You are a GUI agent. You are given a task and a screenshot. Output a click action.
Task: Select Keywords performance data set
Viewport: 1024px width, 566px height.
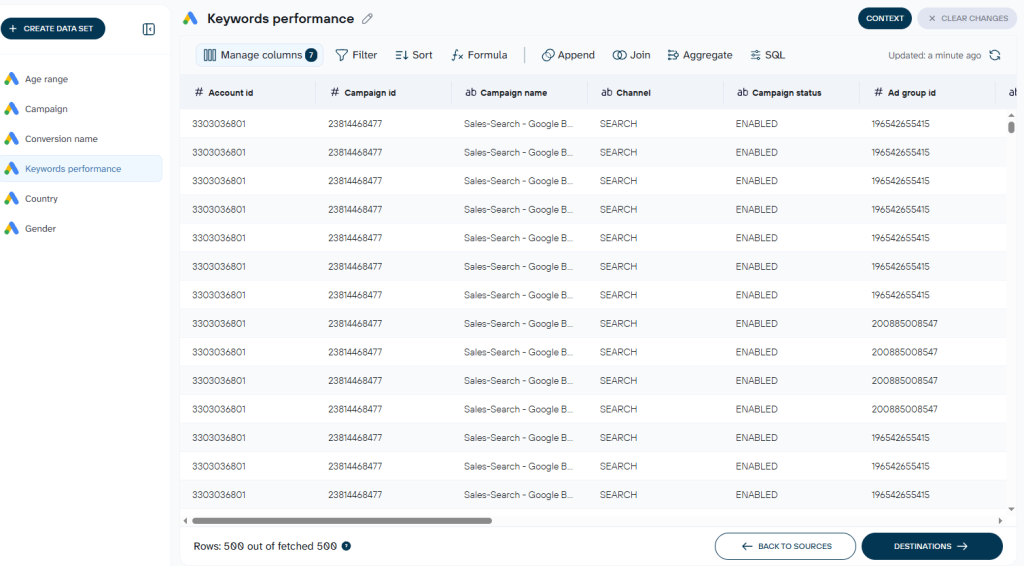pyautogui.click(x=81, y=168)
